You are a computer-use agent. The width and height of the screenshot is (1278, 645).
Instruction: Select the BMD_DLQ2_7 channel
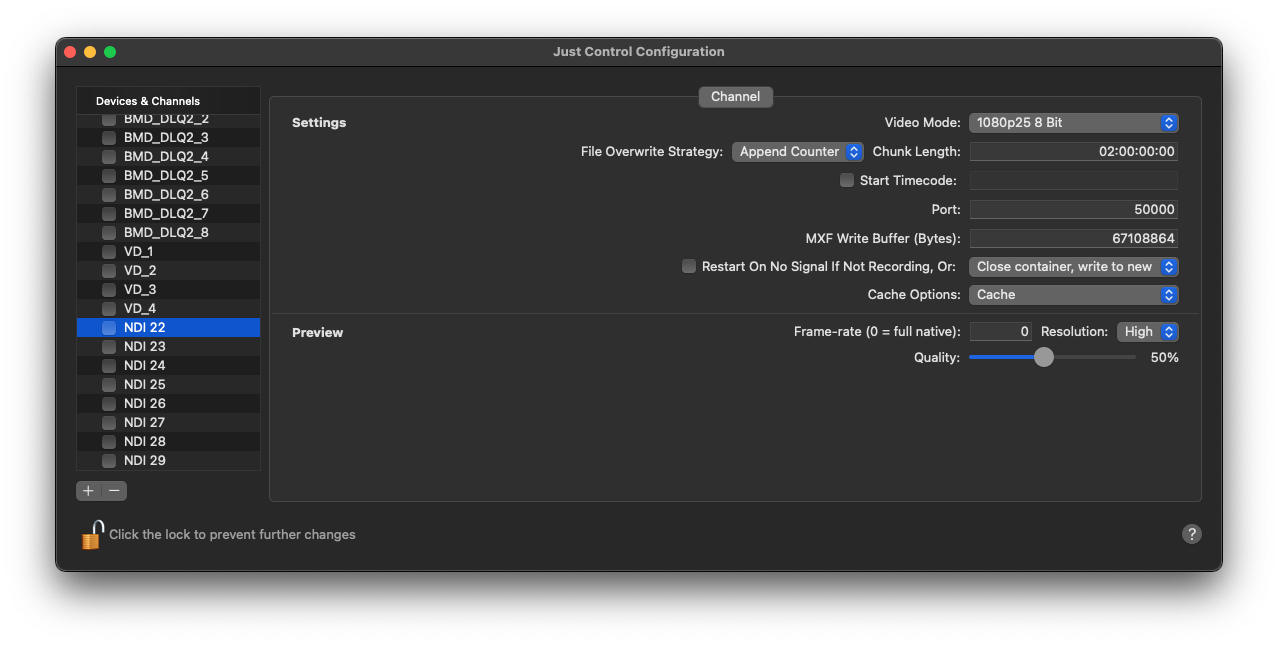coord(168,214)
